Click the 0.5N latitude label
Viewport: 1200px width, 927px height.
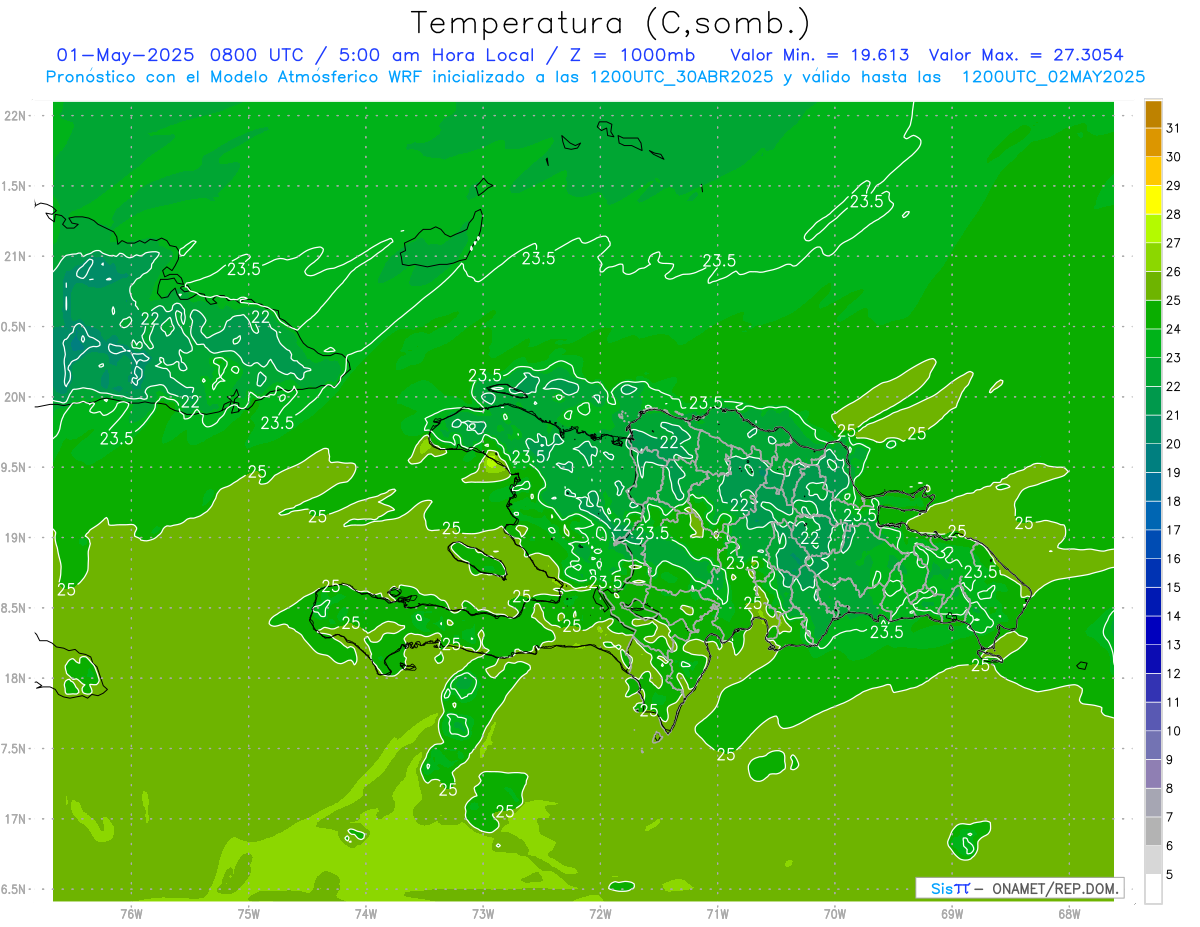[14, 327]
